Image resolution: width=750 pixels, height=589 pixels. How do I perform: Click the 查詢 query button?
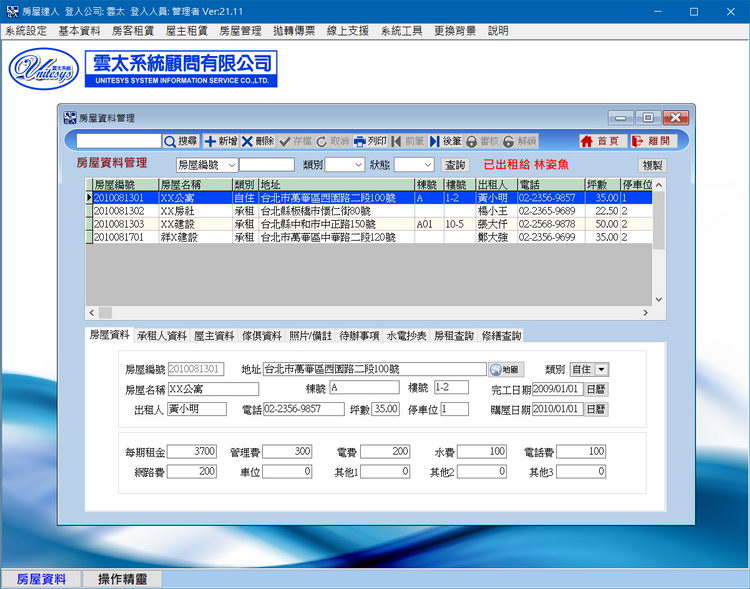coord(455,165)
